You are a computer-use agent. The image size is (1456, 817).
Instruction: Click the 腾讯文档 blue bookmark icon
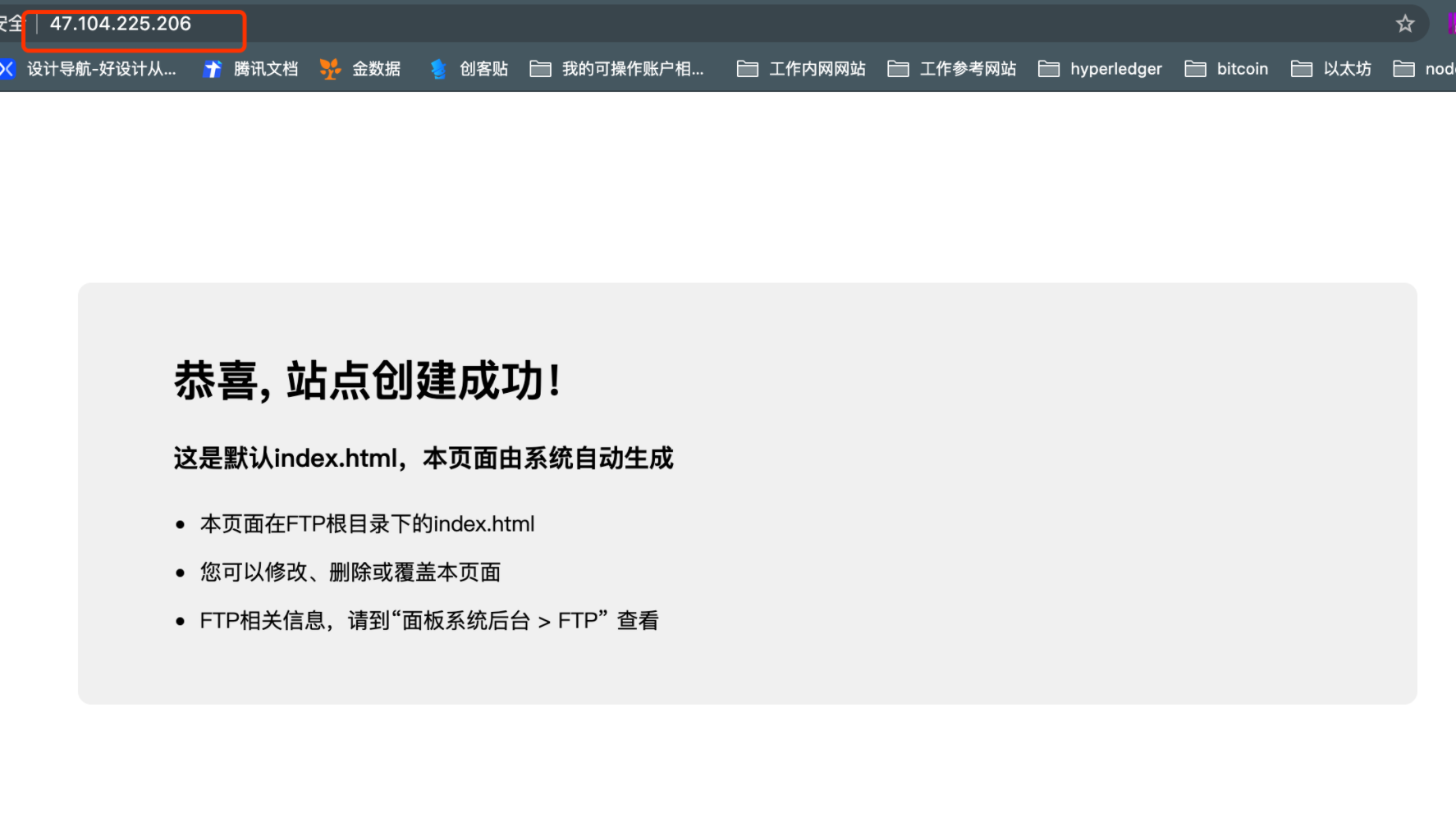[x=213, y=69]
